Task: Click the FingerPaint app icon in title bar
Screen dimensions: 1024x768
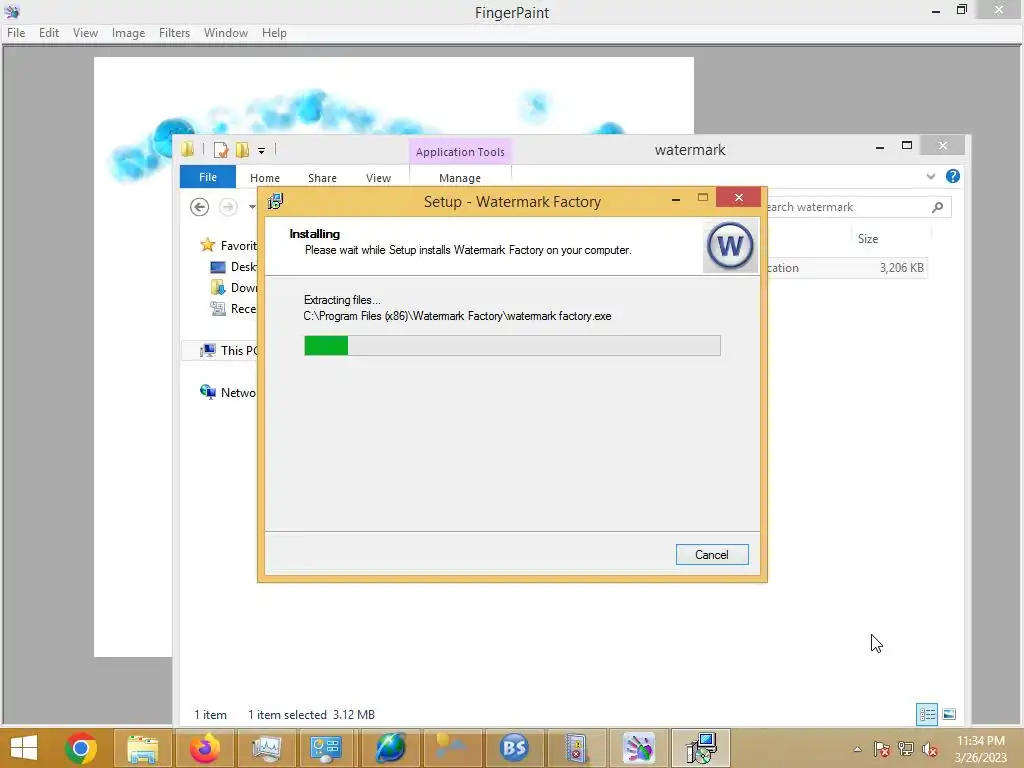Action: [12, 12]
